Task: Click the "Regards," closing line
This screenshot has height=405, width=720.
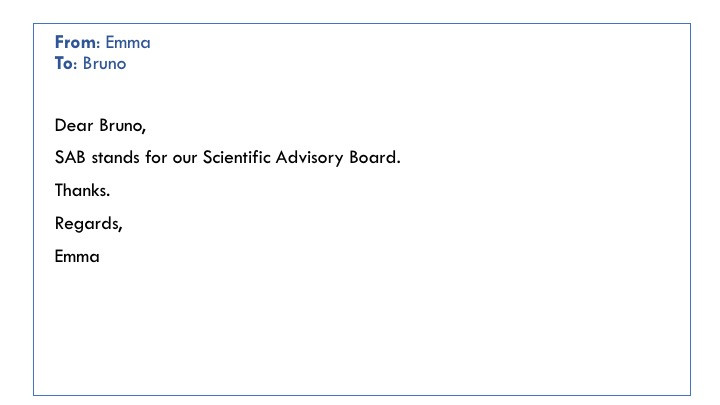Action: pyautogui.click(x=88, y=224)
